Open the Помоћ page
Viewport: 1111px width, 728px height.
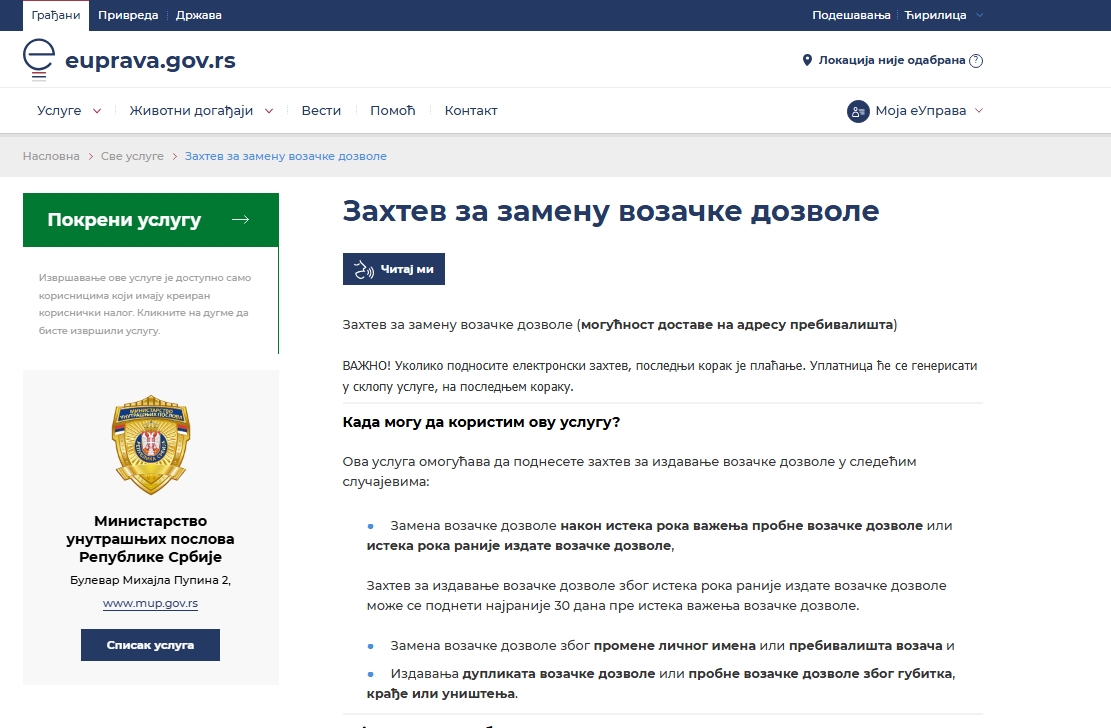393,111
